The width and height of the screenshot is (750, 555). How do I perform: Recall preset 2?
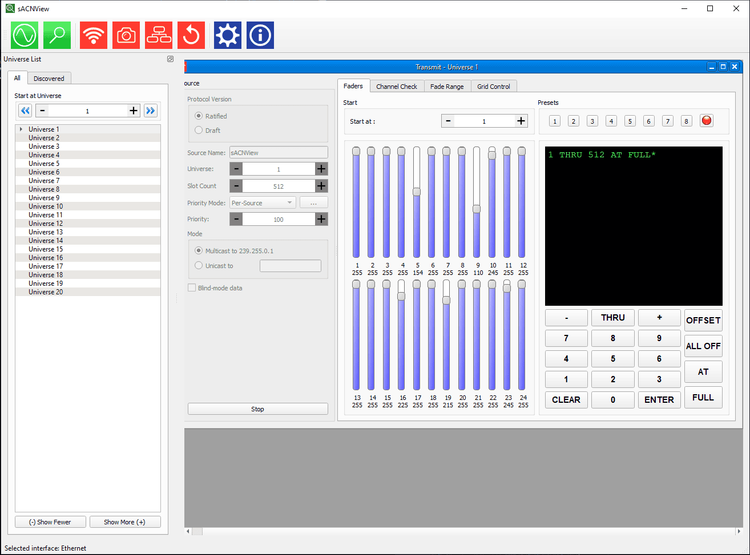tap(573, 121)
